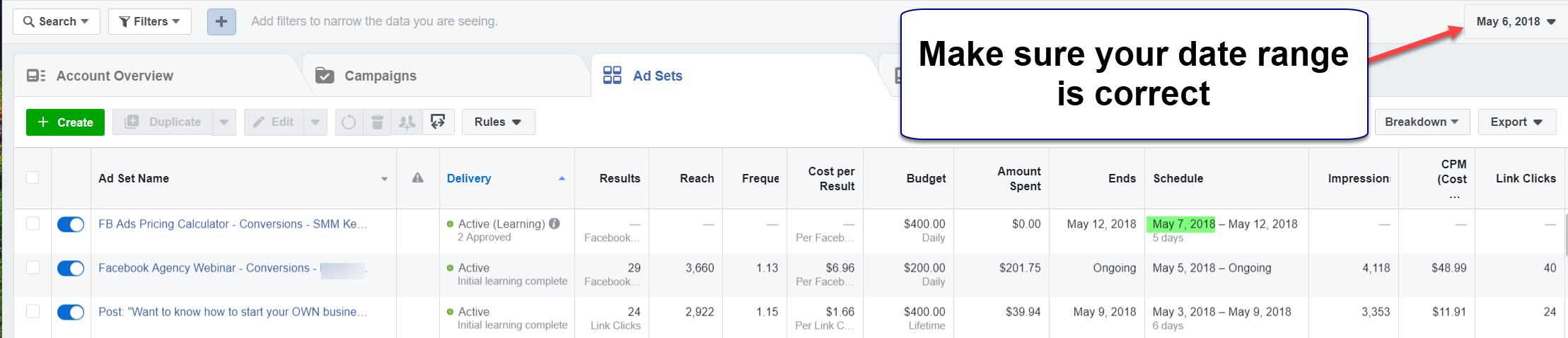The image size is (1568, 338).
Task: Click the green Create button
Action: [65, 122]
